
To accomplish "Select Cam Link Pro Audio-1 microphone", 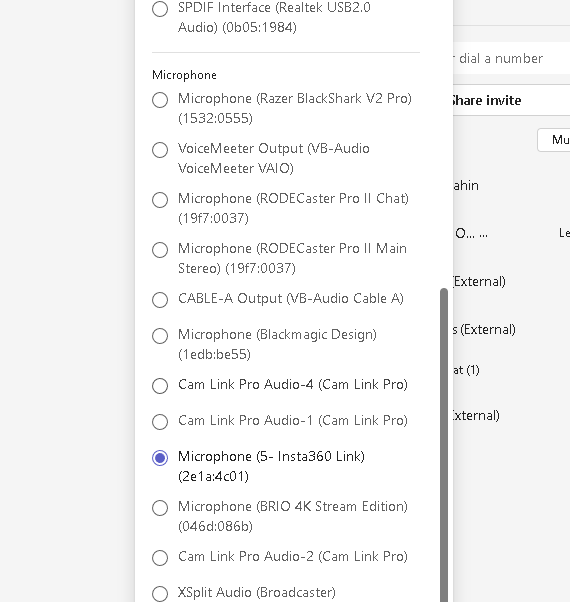I will (x=160, y=422).
